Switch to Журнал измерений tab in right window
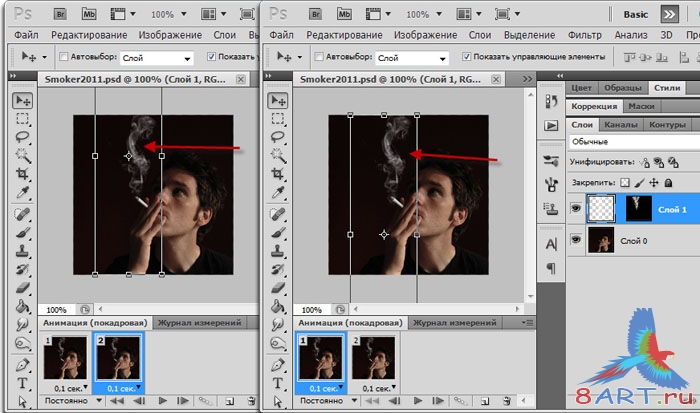The image size is (700, 413). 454,322
